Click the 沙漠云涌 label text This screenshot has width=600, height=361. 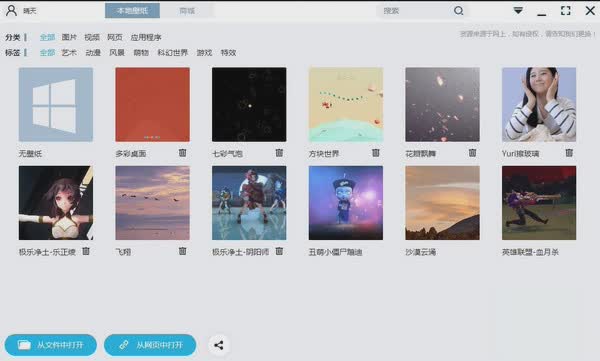click(421, 252)
